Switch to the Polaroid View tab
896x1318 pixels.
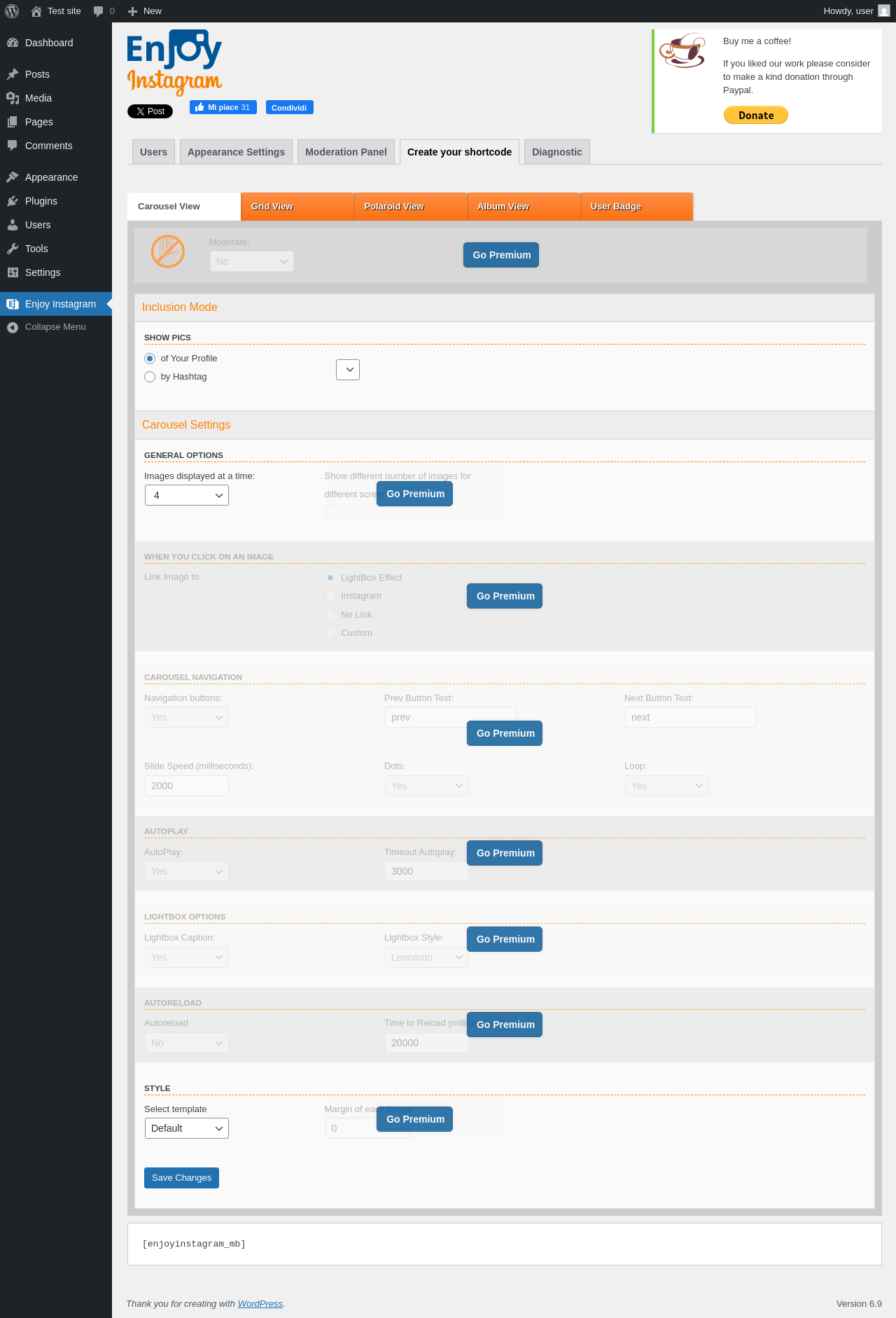point(411,207)
